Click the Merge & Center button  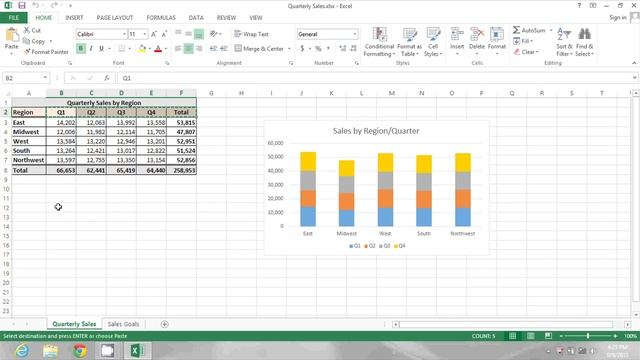(259, 49)
